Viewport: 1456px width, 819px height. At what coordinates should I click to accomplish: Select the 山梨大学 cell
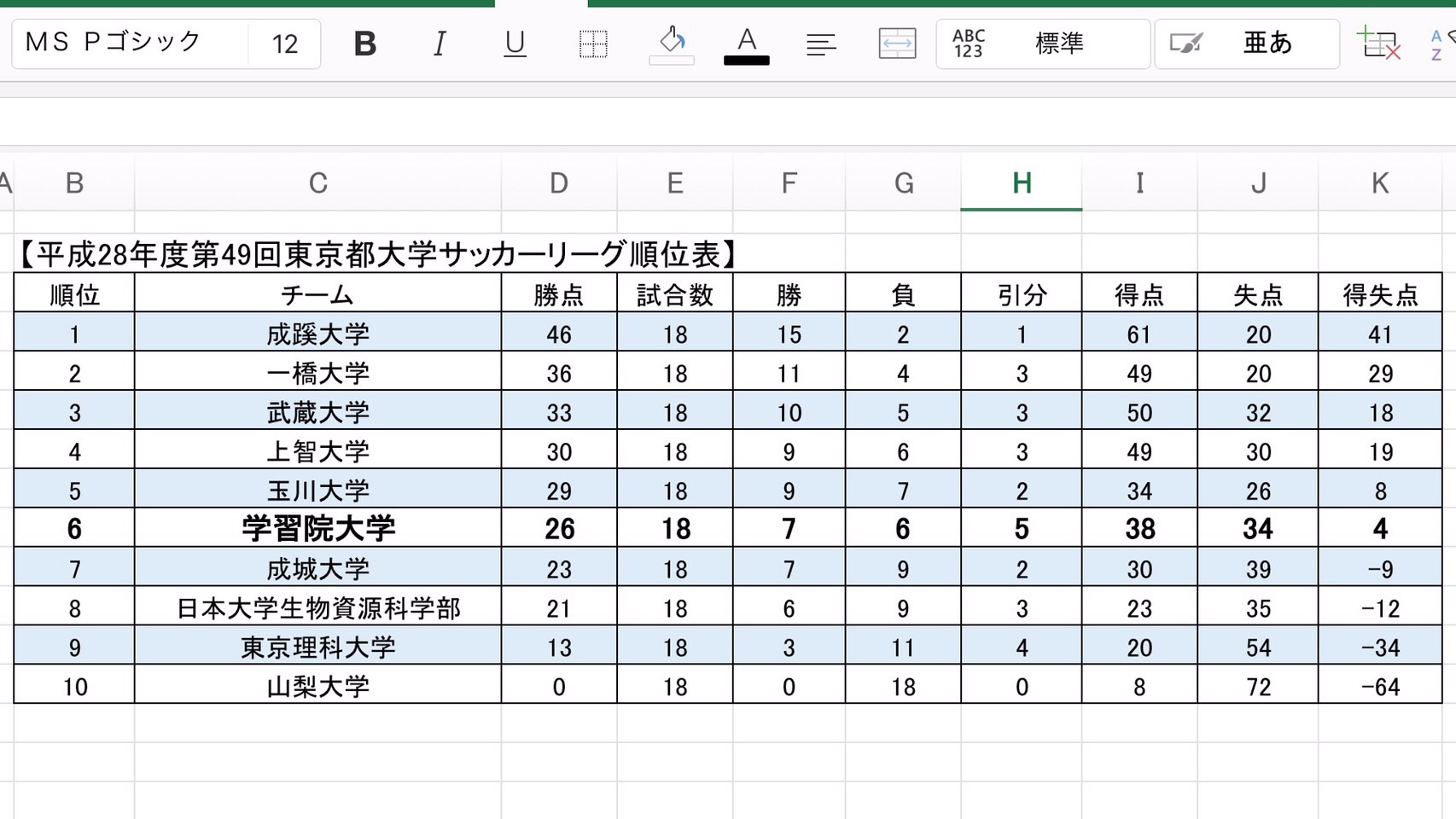pyautogui.click(x=317, y=686)
